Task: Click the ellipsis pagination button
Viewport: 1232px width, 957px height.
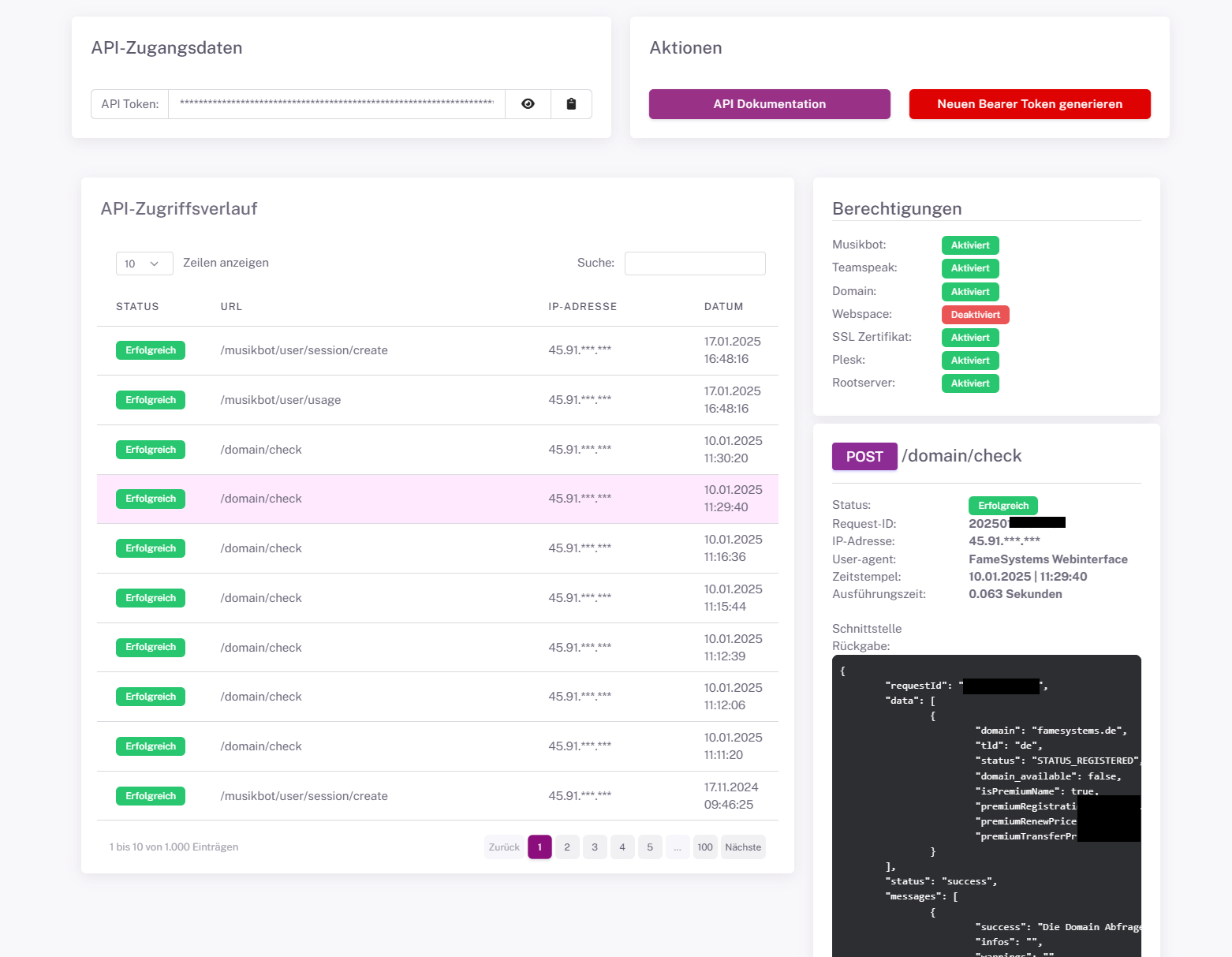Action: [x=678, y=847]
